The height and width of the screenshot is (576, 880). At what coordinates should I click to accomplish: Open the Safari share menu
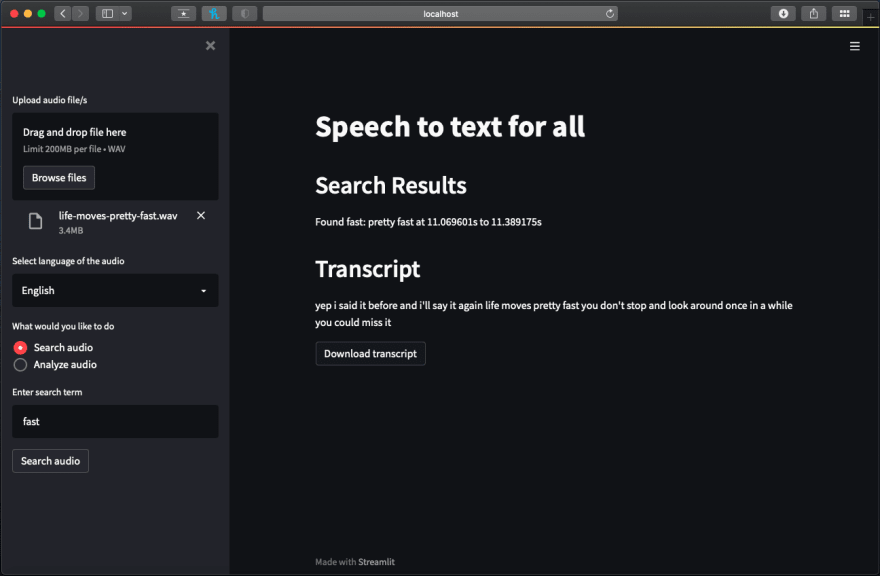coord(814,13)
